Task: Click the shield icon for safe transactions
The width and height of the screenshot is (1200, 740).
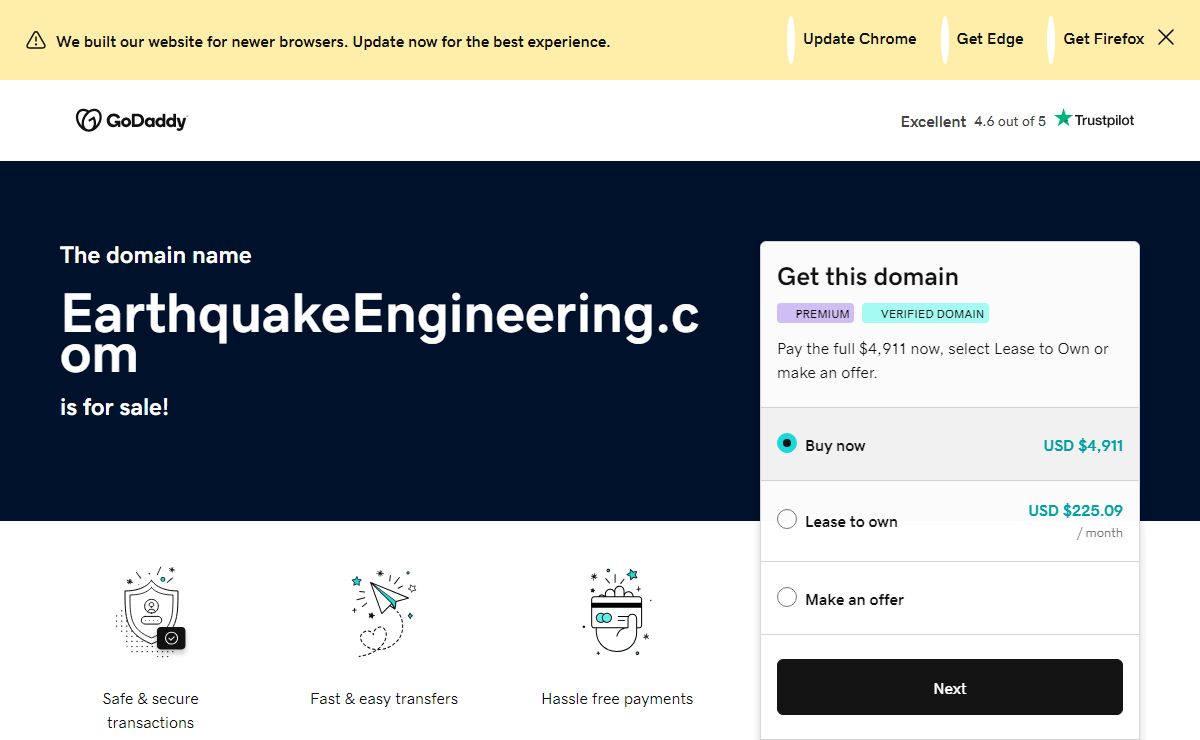Action: 151,612
